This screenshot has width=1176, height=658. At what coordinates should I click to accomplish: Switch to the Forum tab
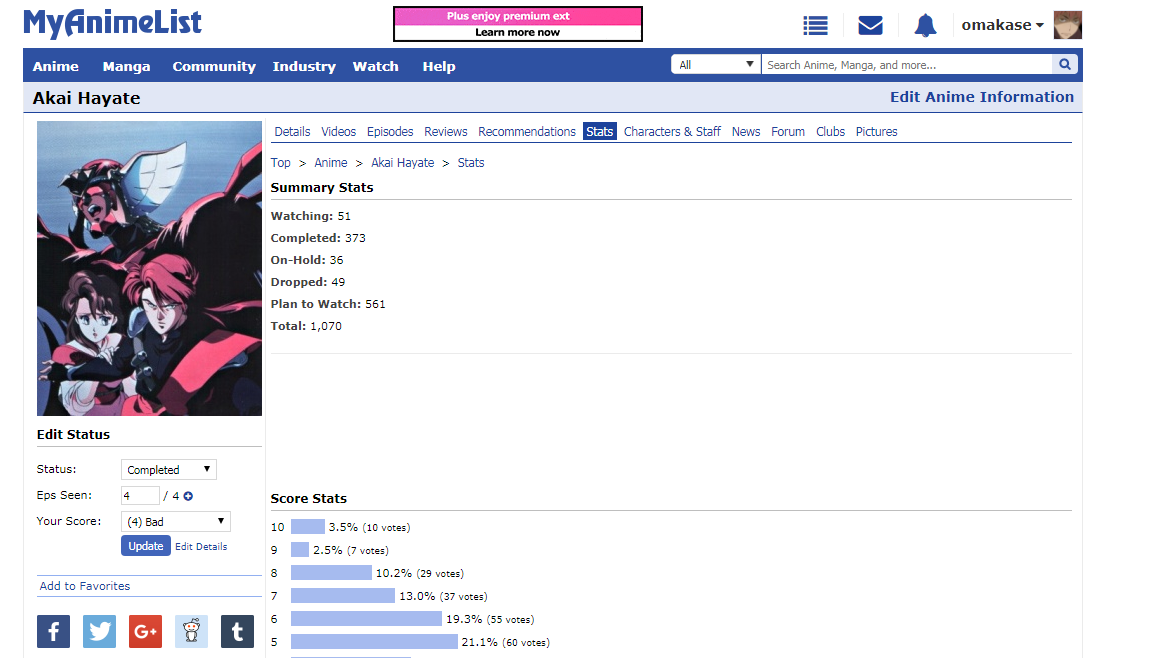coord(788,131)
